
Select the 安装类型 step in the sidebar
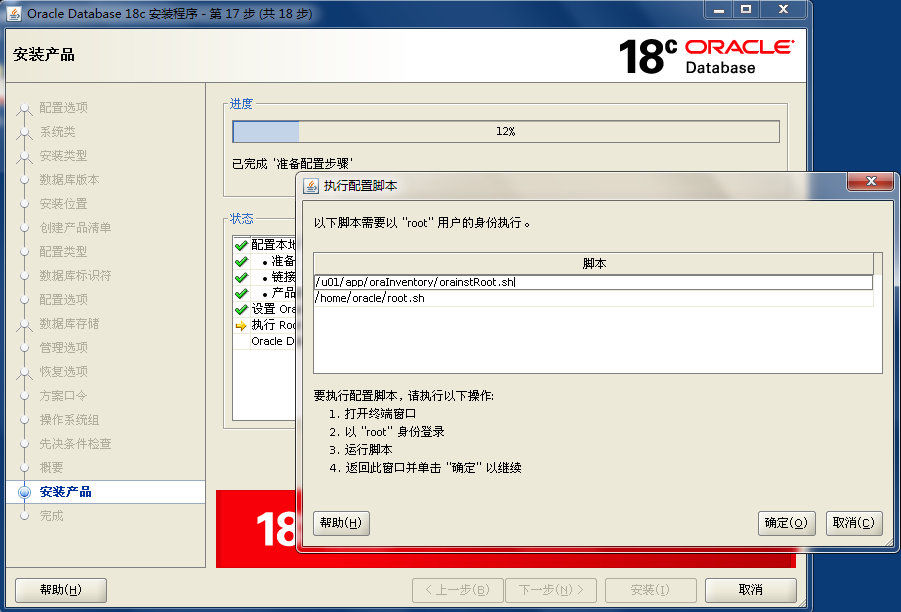pos(63,156)
